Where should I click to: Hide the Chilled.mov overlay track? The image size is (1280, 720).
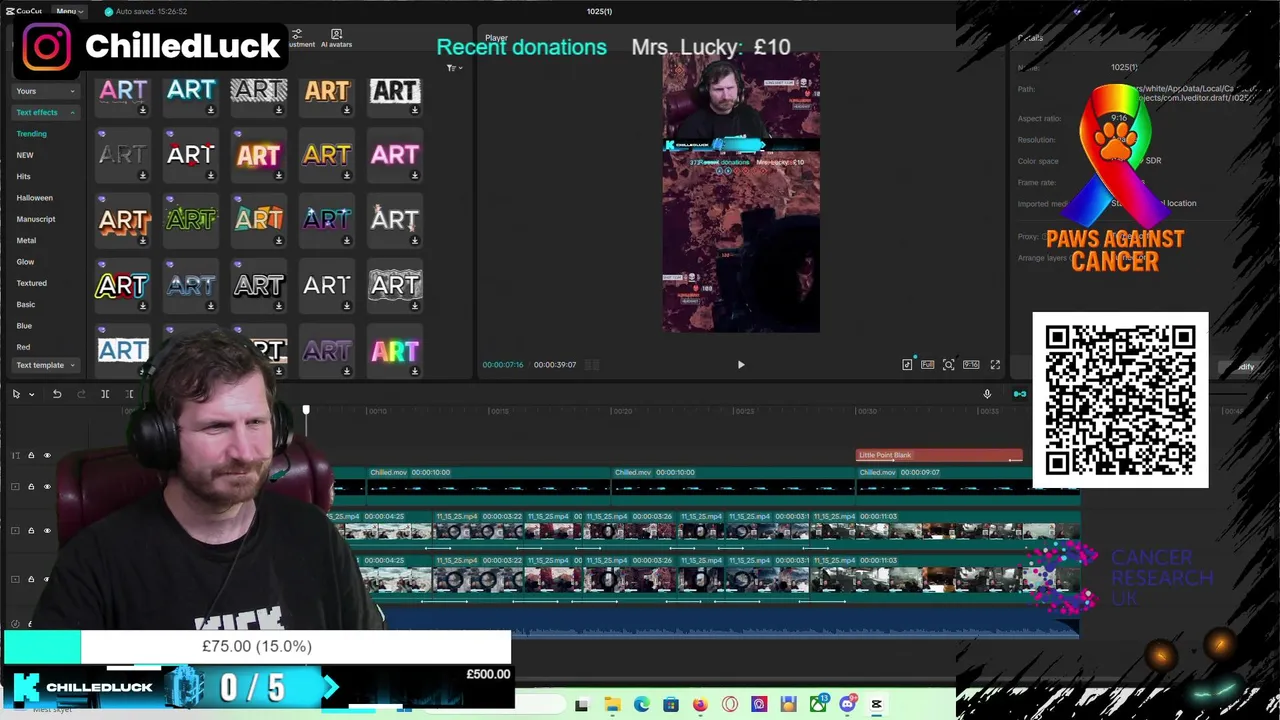click(x=47, y=487)
